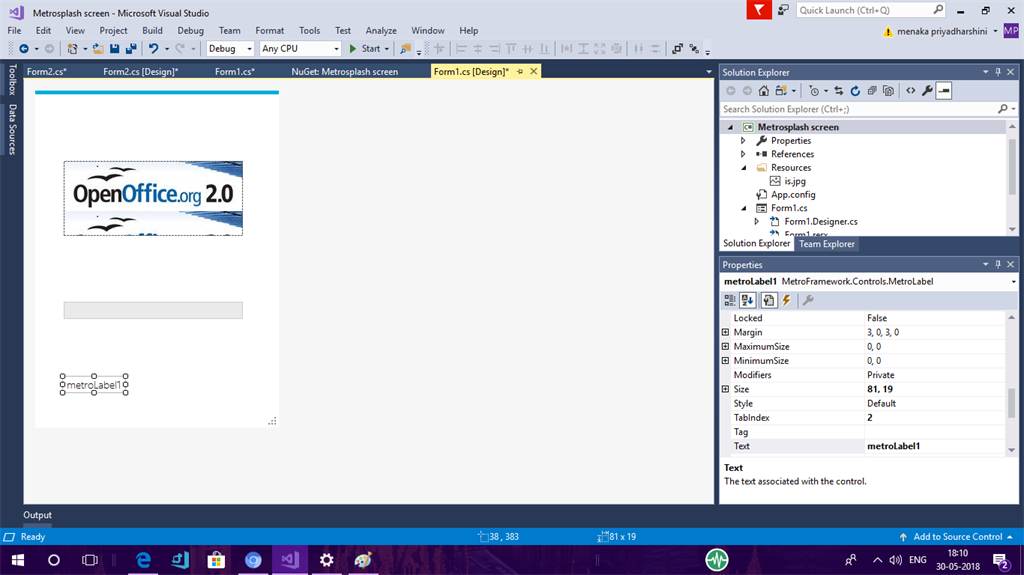
Task: Open the Analyze menu
Action: pyautogui.click(x=381, y=31)
